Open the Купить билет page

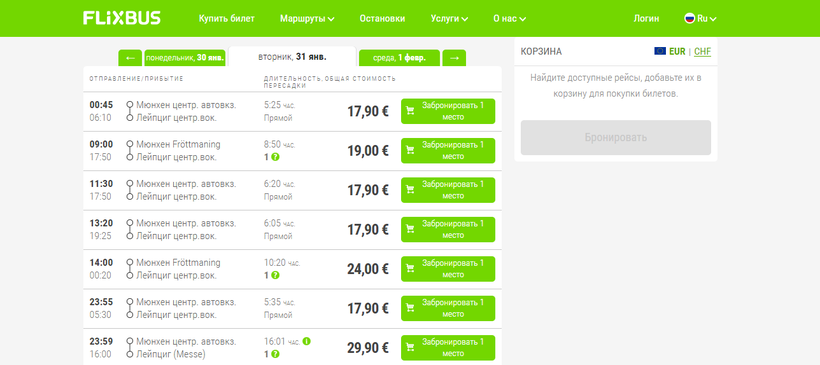[x=226, y=18]
